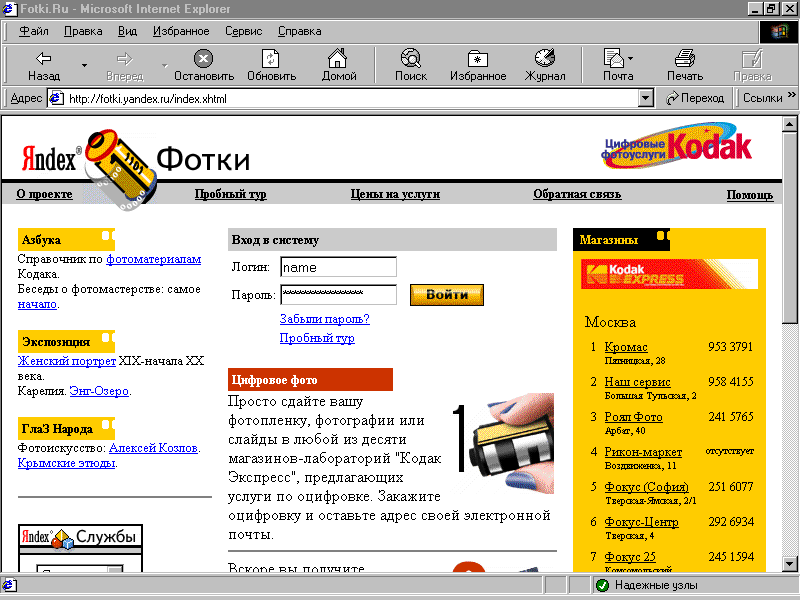
Task: Click the Логин input field
Action: (x=338, y=267)
